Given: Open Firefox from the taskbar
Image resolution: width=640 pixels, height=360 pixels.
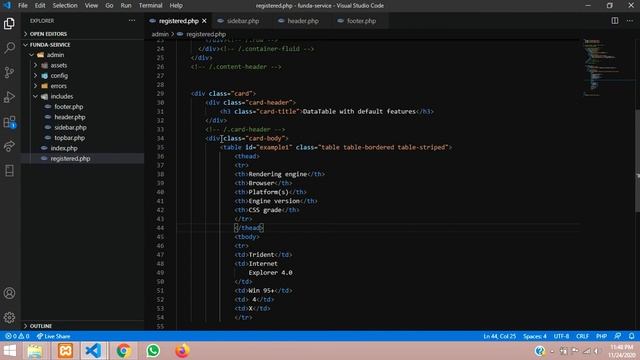Looking at the screenshot, I should (x=182, y=351).
